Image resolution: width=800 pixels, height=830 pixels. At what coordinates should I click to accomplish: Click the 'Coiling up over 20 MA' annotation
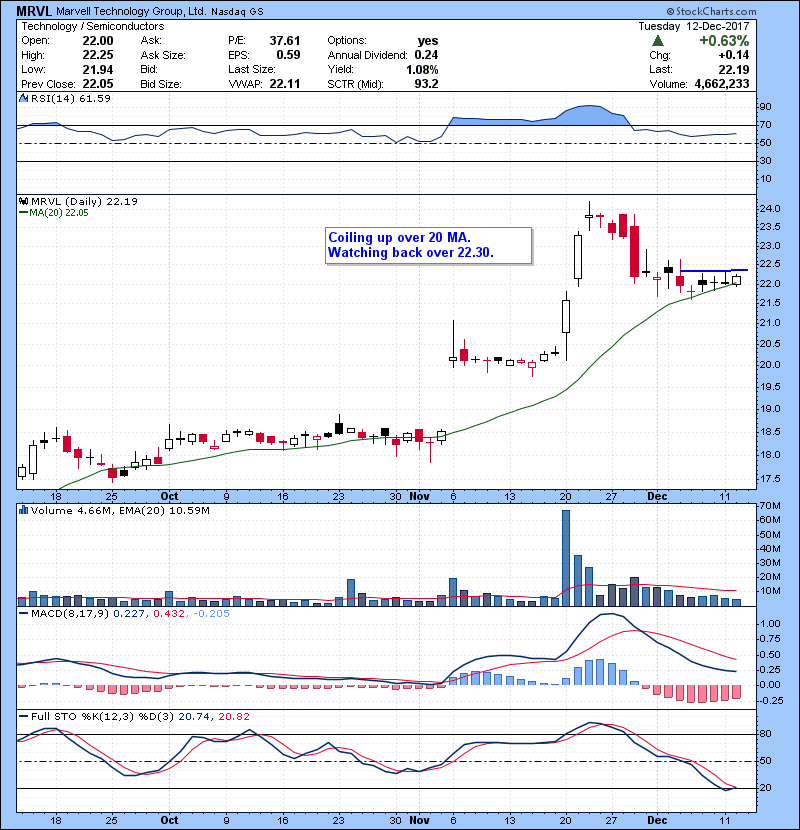tap(399, 237)
